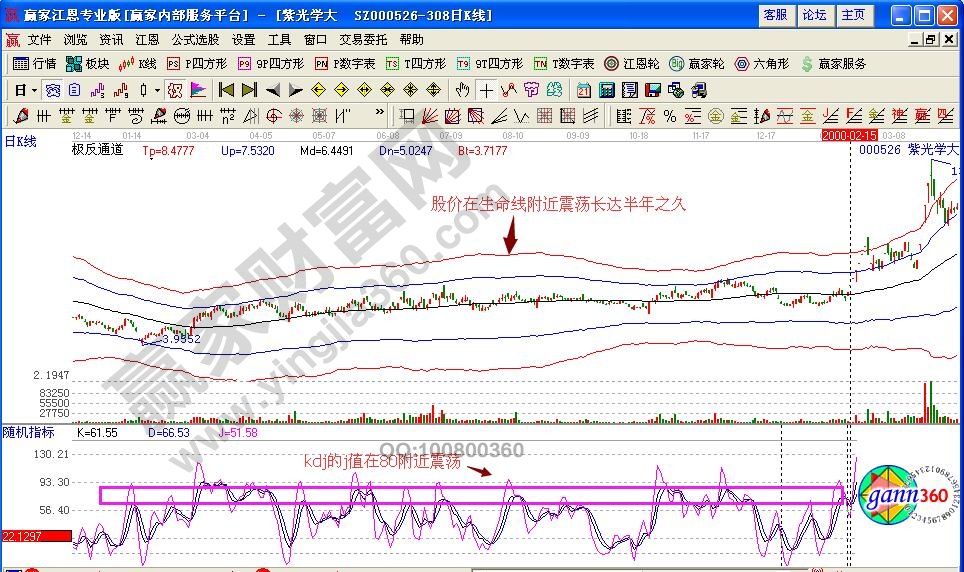Screen dimensions: 964x572
Task: Toggle the K线 candlestick chart mode
Action: [x=138, y=64]
